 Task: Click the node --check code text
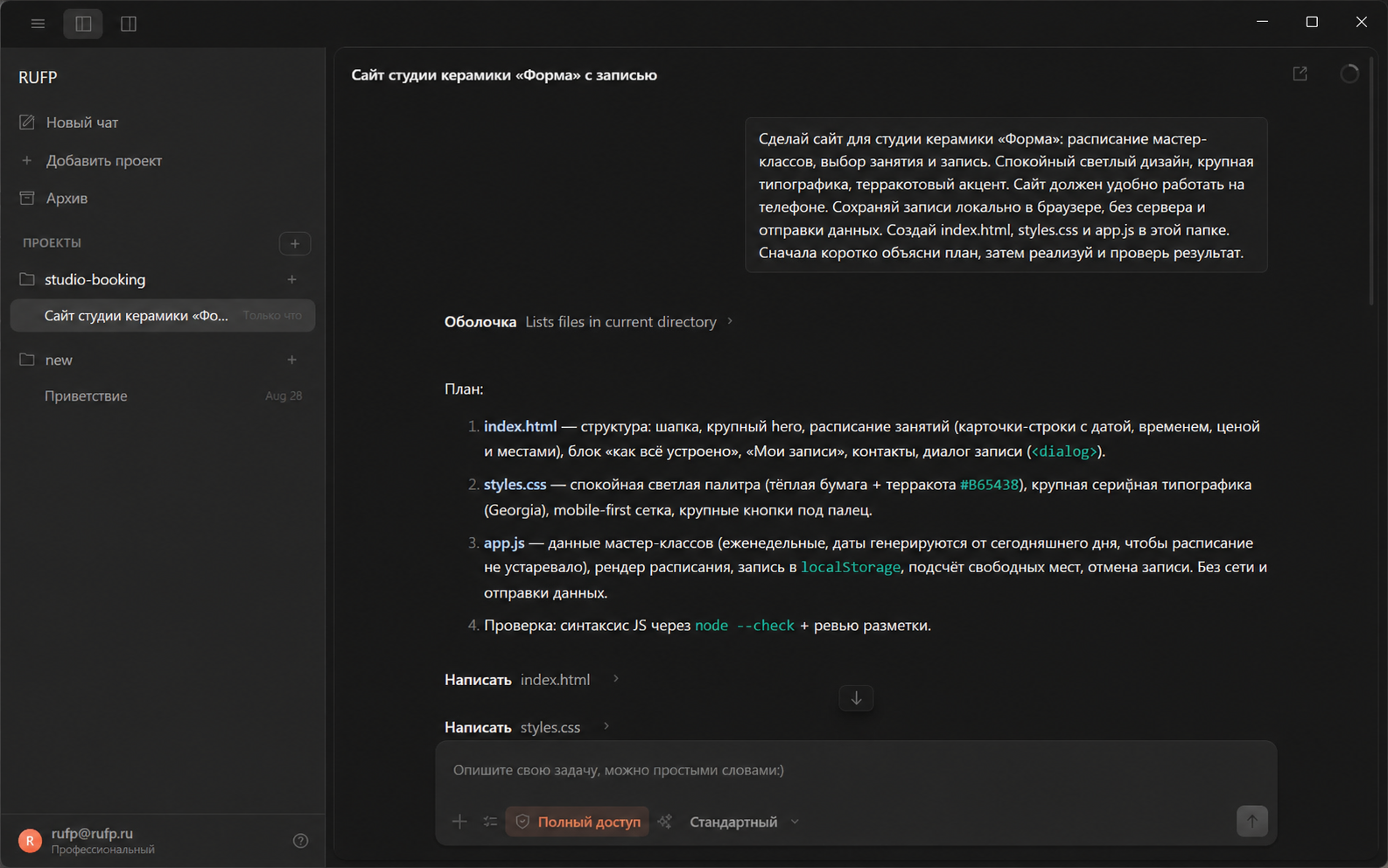[745, 626]
